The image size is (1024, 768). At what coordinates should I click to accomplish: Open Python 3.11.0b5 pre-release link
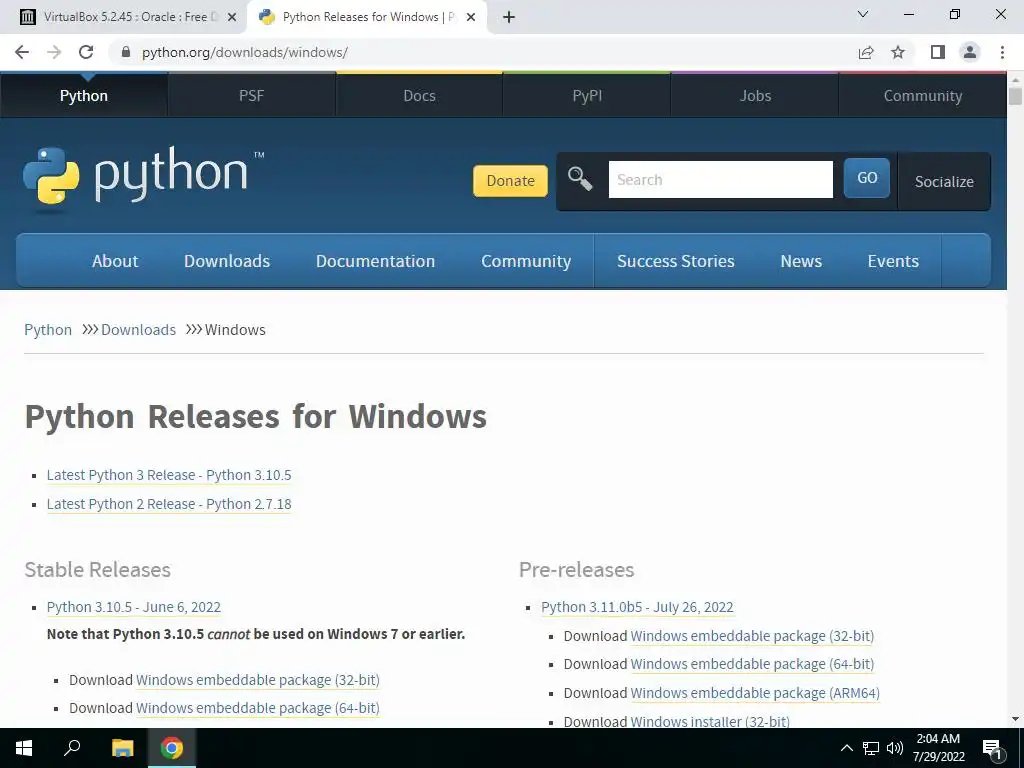pos(637,607)
